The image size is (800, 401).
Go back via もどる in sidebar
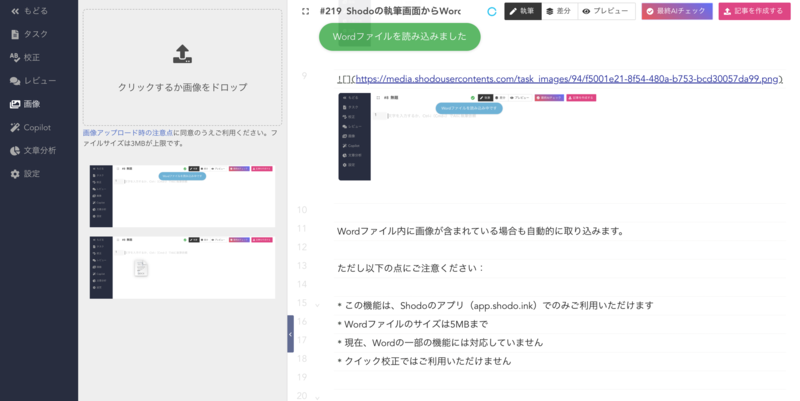30,11
